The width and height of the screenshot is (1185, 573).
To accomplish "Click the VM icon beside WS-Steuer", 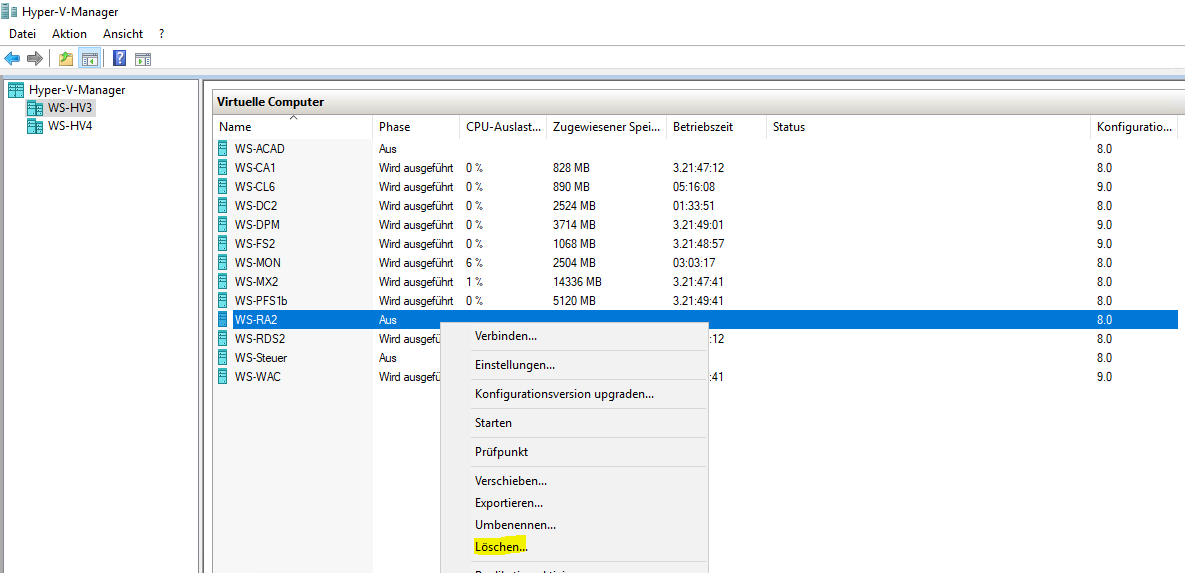I will 223,357.
